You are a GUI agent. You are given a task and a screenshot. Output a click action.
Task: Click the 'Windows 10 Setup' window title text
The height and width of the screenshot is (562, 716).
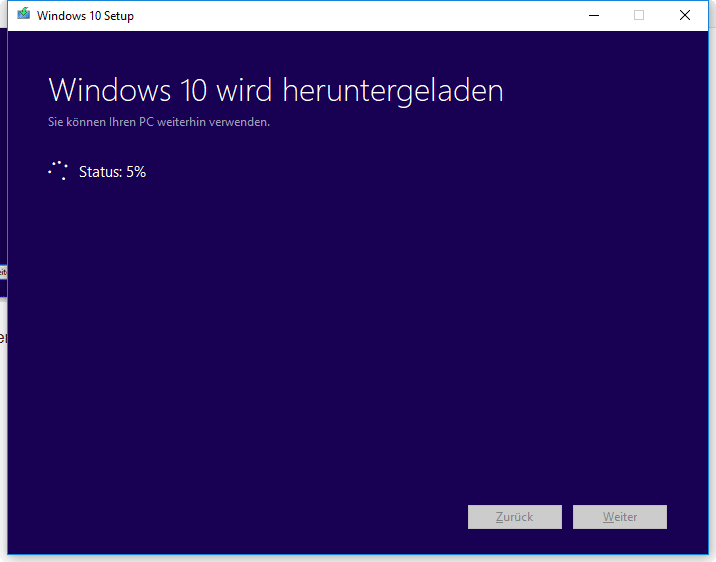pos(85,16)
